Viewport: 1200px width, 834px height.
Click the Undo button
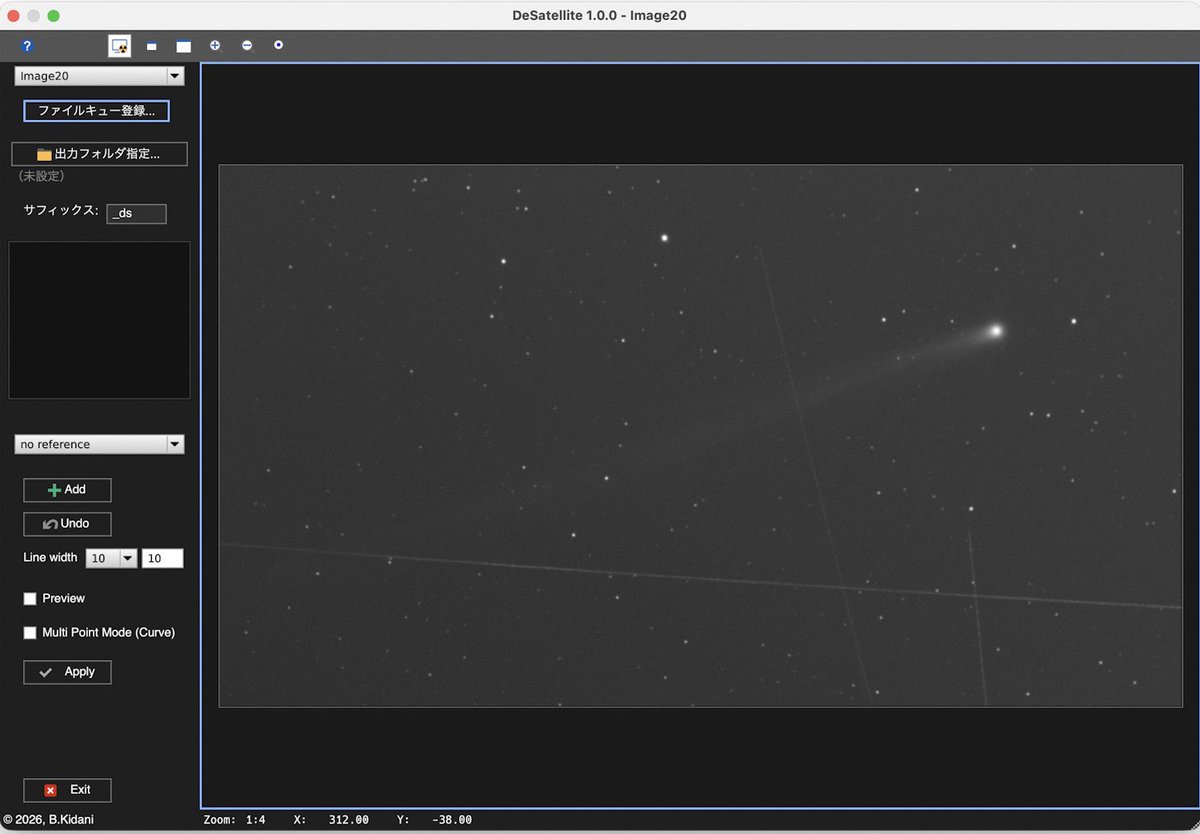point(67,524)
